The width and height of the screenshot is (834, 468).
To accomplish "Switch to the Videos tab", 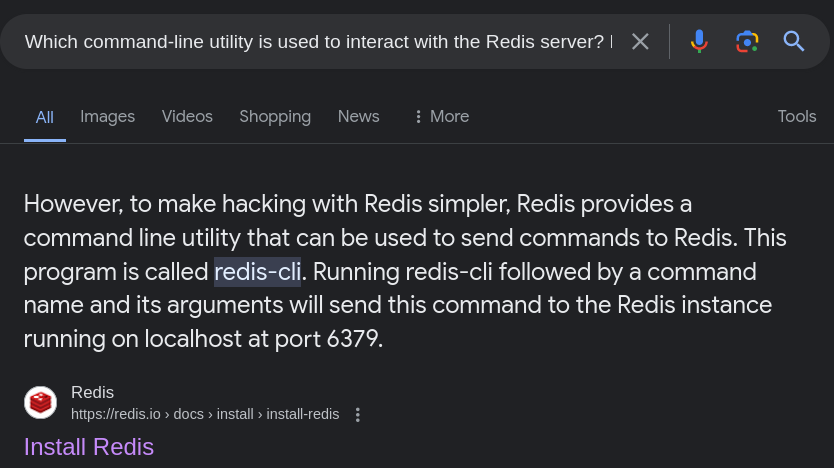I will coord(187,116).
